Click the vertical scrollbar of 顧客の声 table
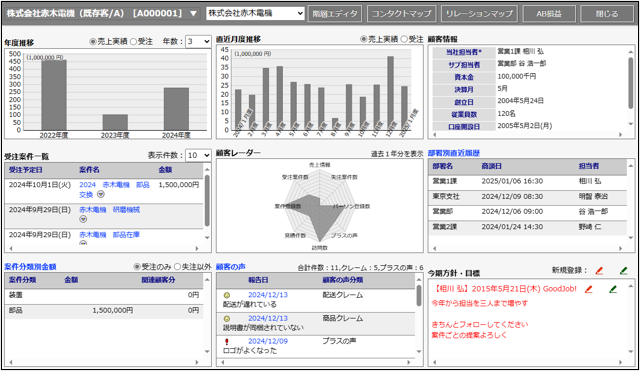This screenshot has height=371, width=640. [419, 295]
